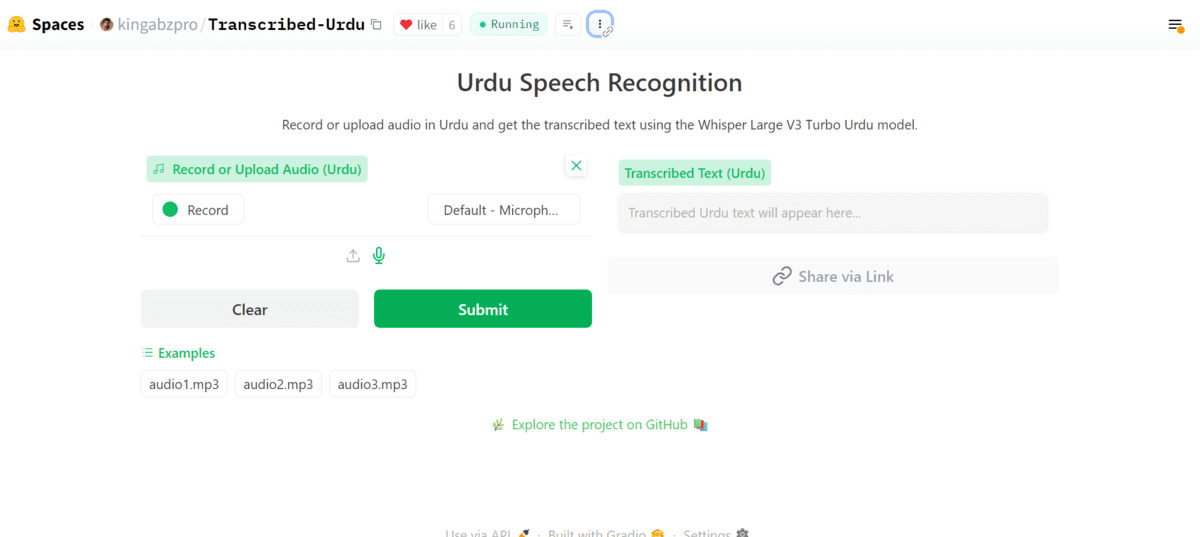Click the Clear button

(x=249, y=310)
